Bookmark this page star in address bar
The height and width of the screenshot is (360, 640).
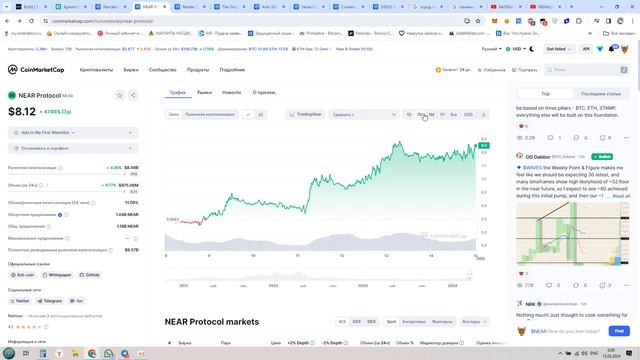478,21
